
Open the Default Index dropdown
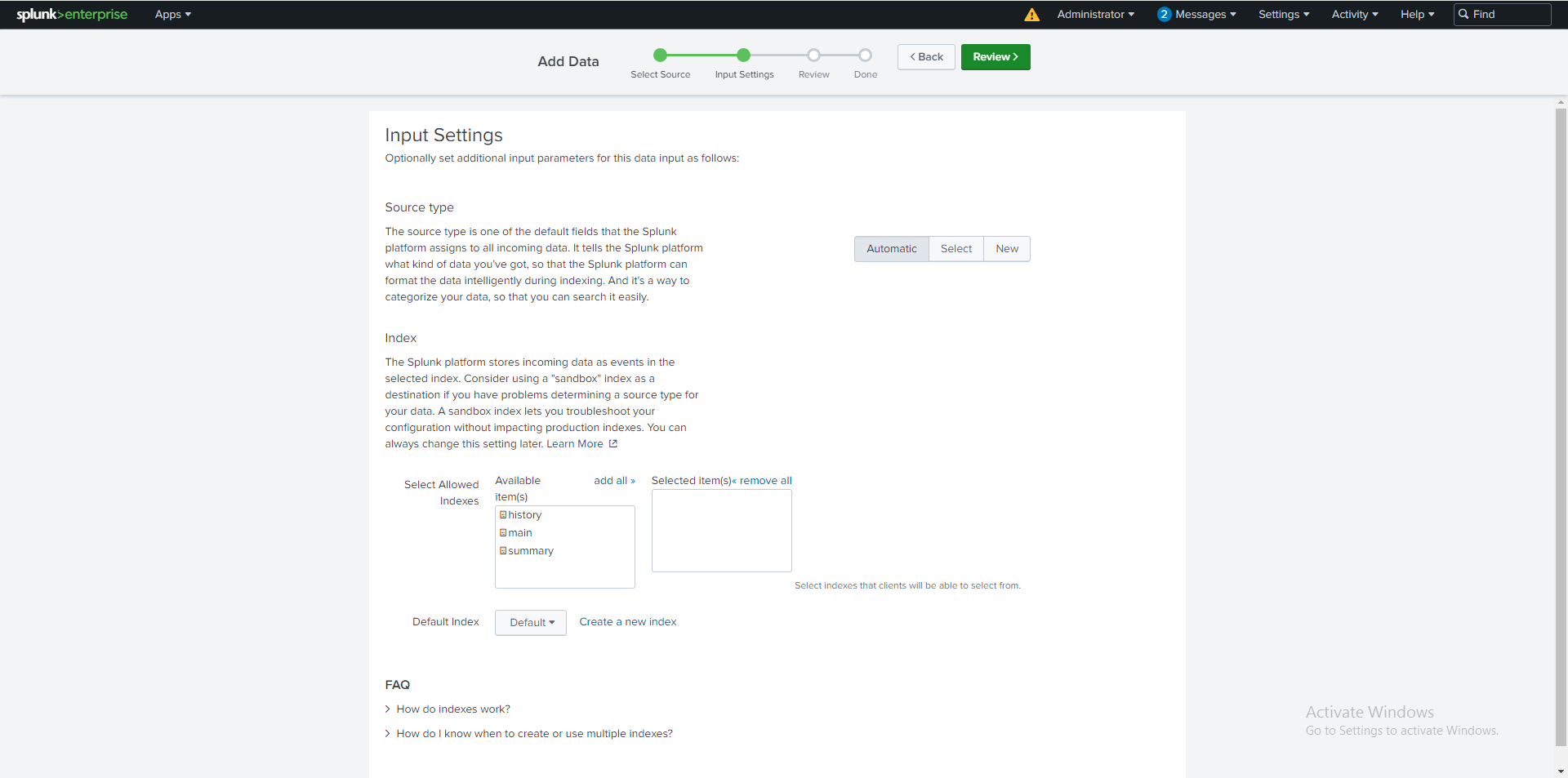coord(531,623)
